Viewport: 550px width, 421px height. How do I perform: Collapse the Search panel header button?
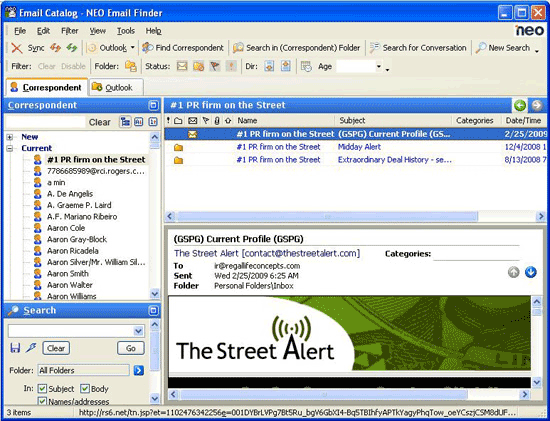[x=153, y=310]
